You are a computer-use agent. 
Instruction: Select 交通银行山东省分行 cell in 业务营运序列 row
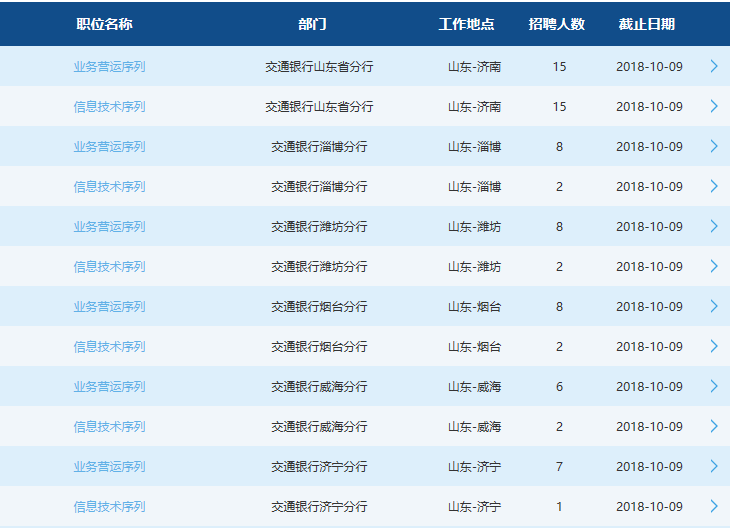point(319,67)
